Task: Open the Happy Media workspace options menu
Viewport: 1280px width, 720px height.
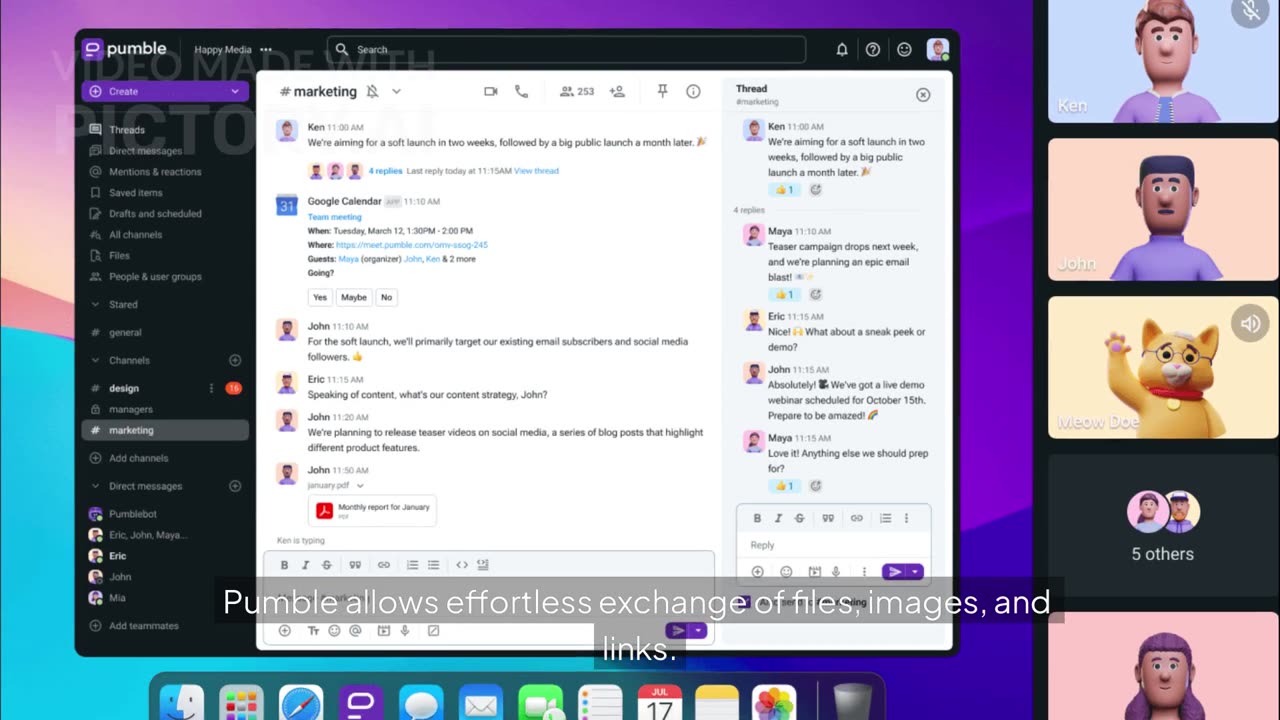Action: coord(266,49)
